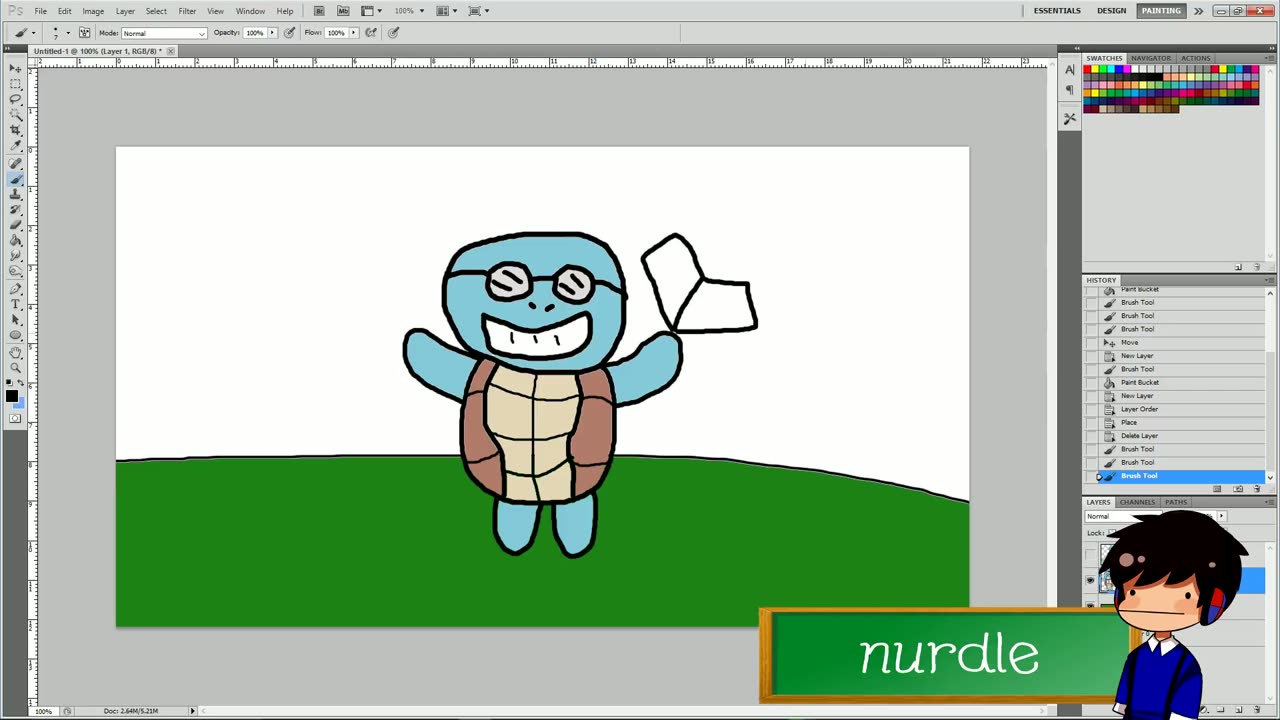Select the Path Selection tool
Screen dimensions: 1280x720
(x=16, y=320)
